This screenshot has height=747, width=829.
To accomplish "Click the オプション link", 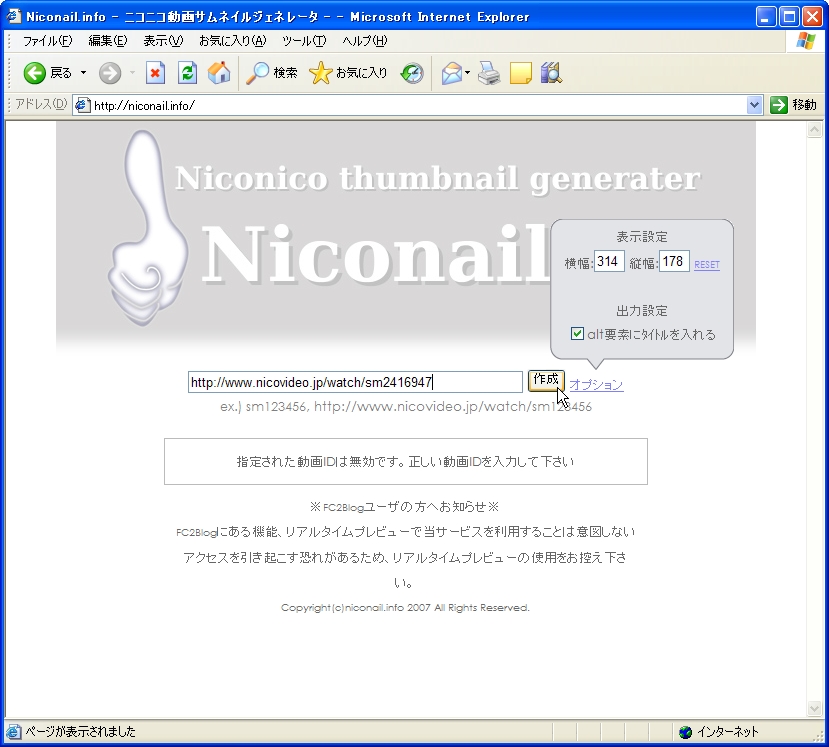I will point(596,384).
